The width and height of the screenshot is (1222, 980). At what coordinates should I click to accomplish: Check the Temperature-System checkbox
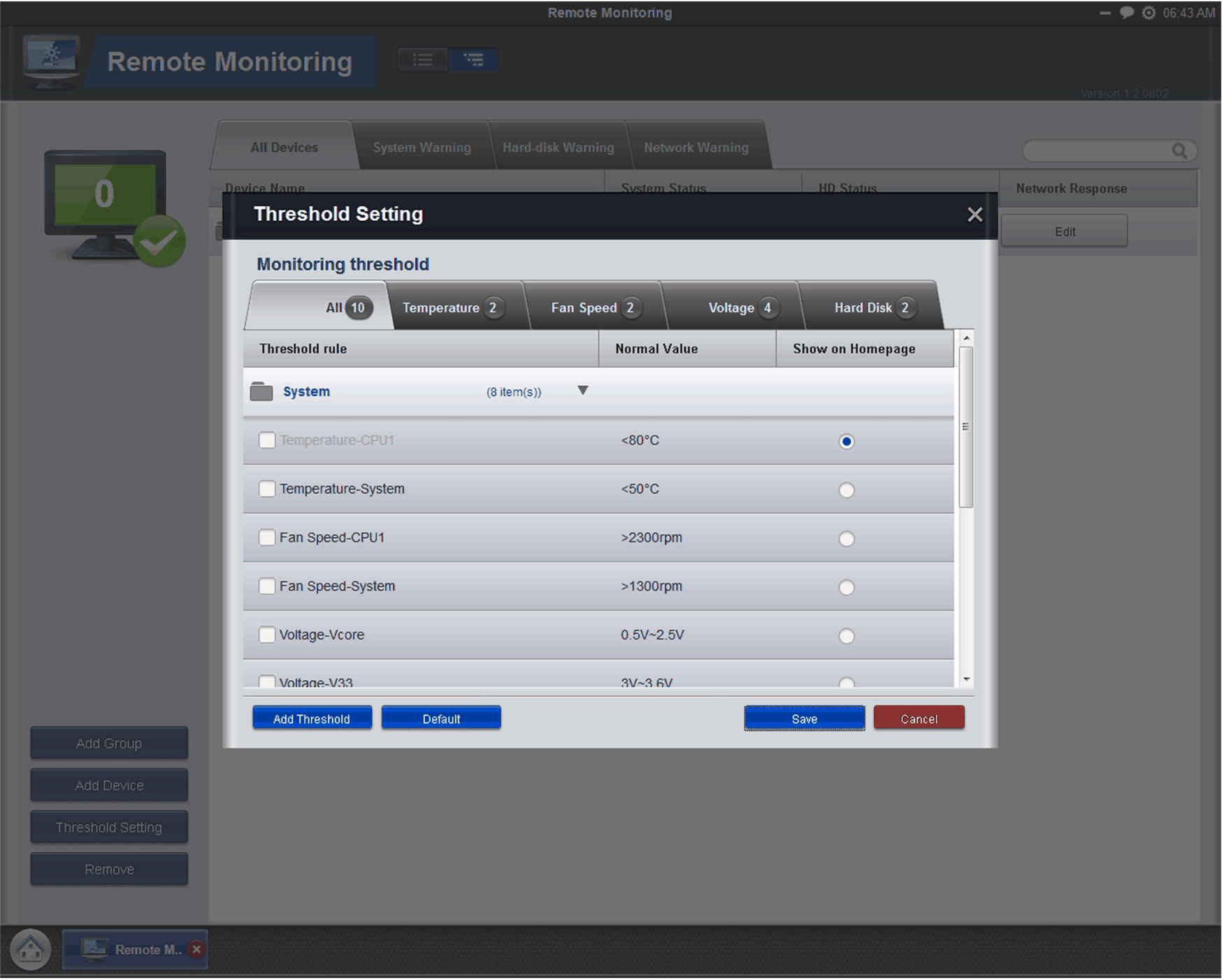(x=266, y=489)
